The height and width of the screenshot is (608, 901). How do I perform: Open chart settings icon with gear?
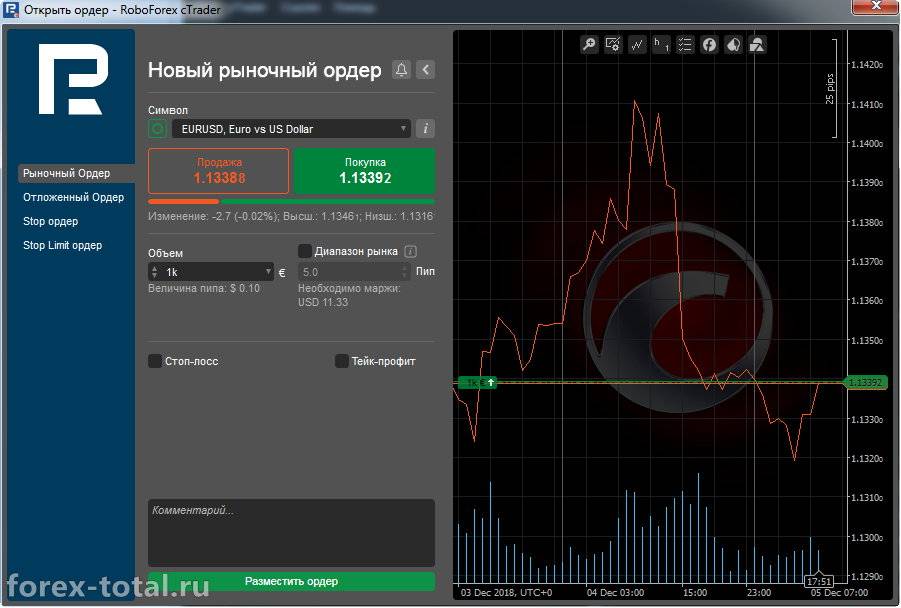pos(613,44)
